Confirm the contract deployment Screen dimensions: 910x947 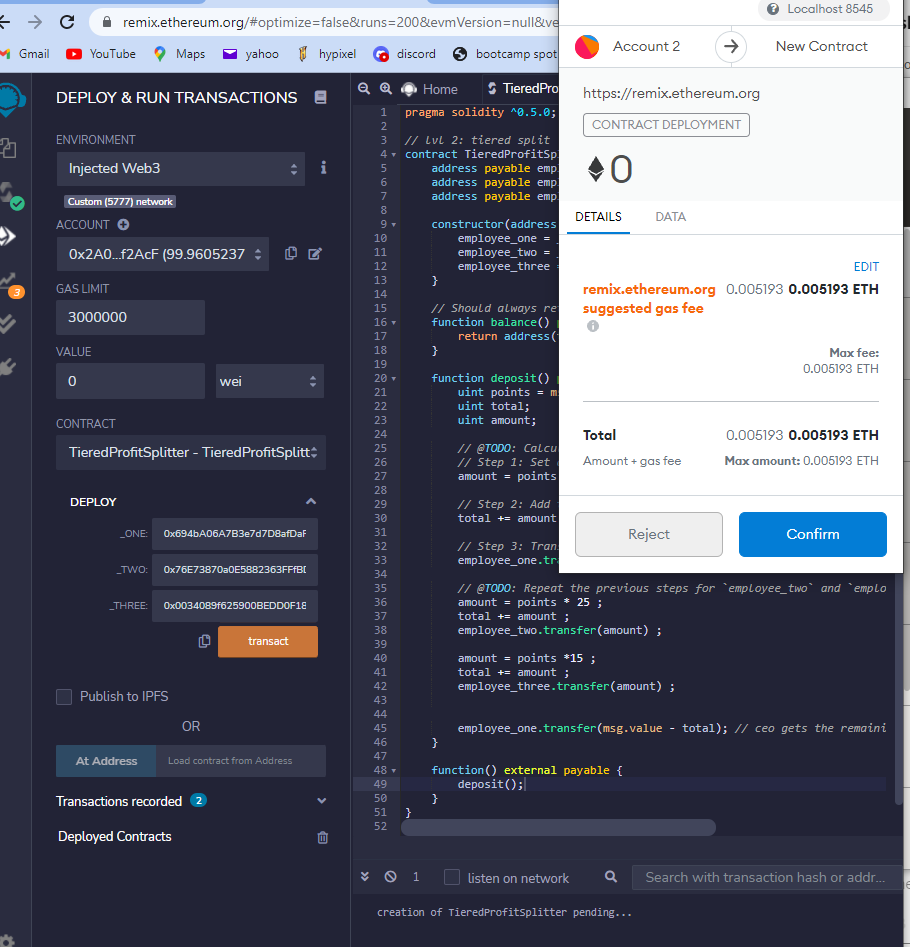click(x=813, y=534)
